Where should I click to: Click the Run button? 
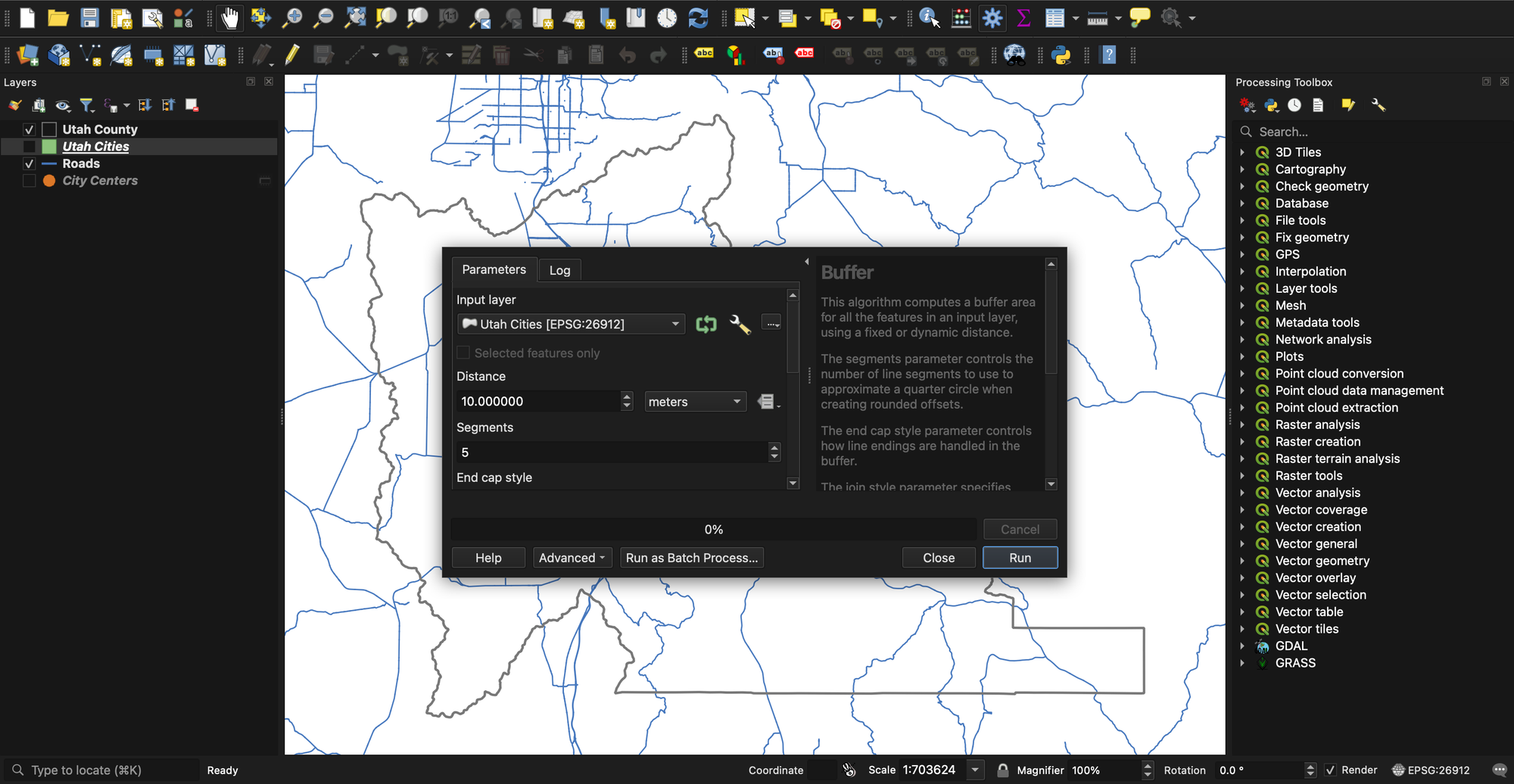click(x=1020, y=558)
